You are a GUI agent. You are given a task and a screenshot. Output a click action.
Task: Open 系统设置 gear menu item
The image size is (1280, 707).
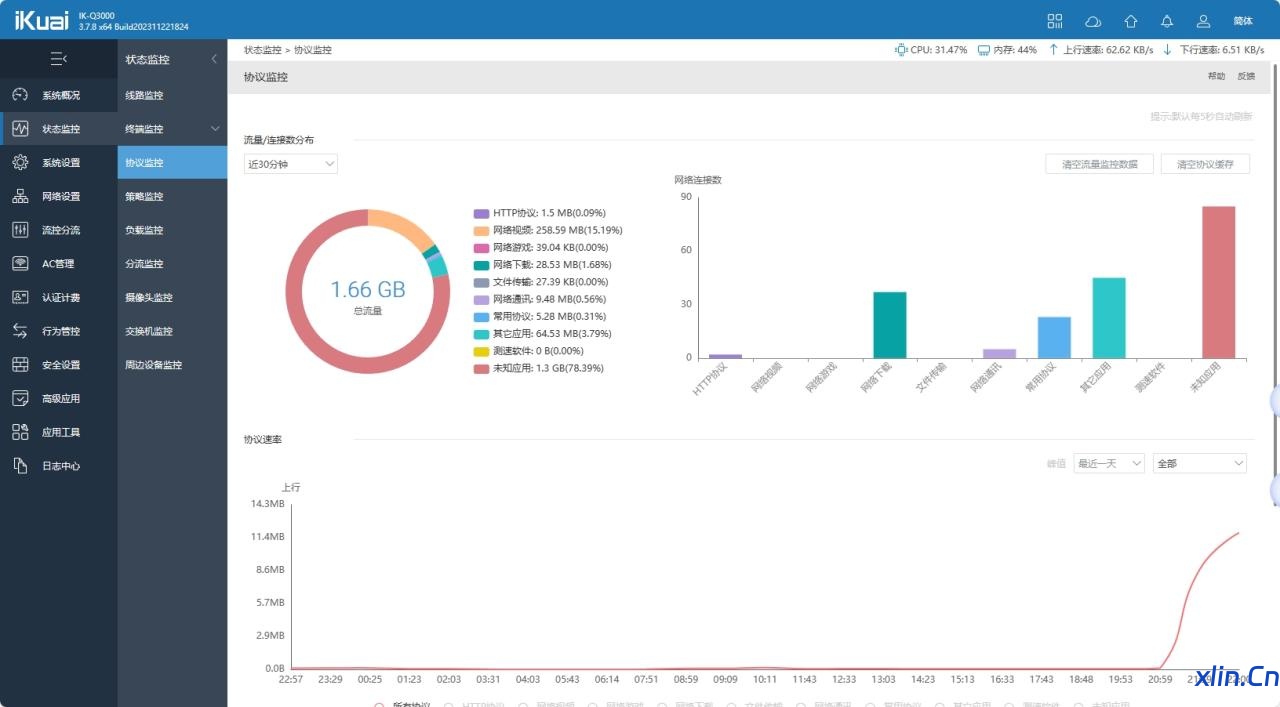pos(59,162)
